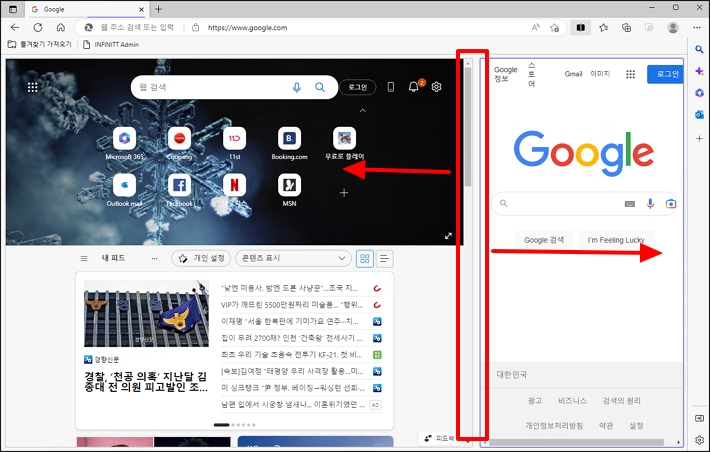
Task: Open the mobile phone icon on new tab page
Action: pyautogui.click(x=391, y=87)
